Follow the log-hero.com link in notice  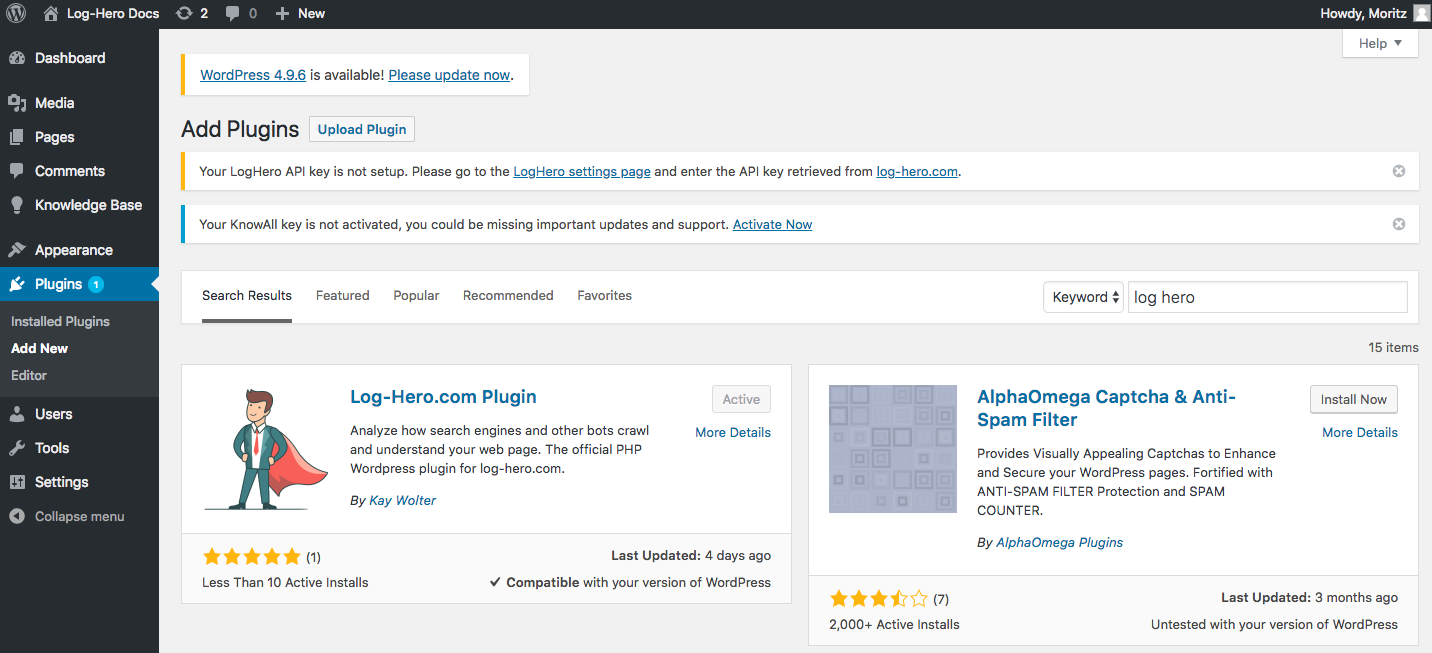click(x=918, y=171)
